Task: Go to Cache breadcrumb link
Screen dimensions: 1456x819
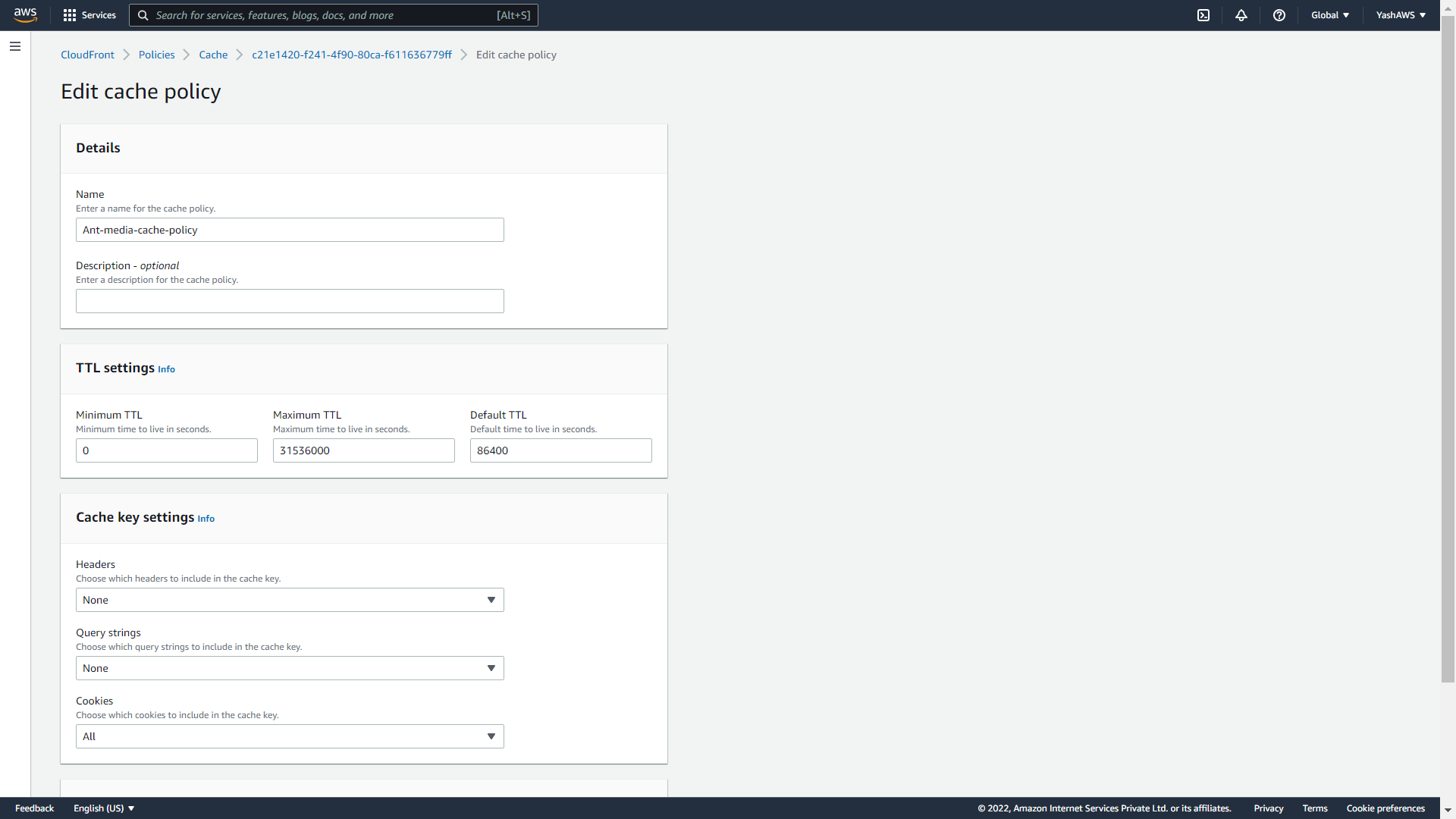Action: pyautogui.click(x=213, y=55)
